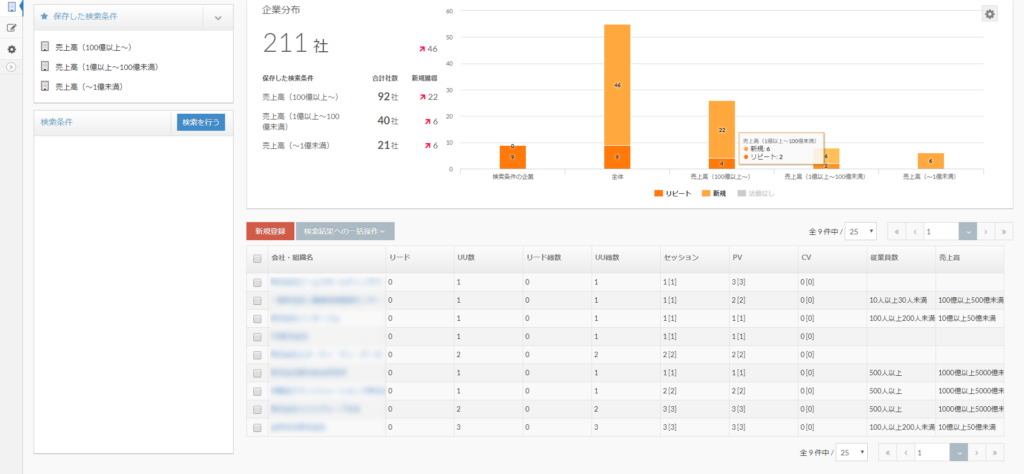This screenshot has height=474, width=1024.
Task: Check the first company row checkbox
Action: pyautogui.click(x=257, y=283)
